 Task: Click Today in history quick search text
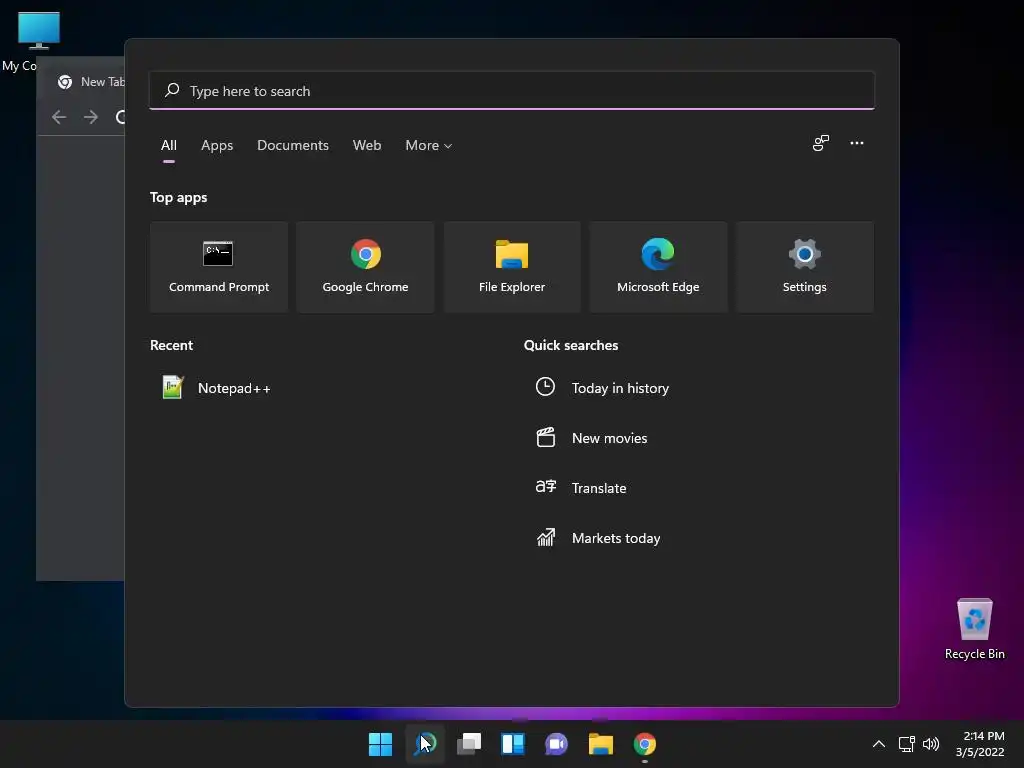tap(620, 388)
